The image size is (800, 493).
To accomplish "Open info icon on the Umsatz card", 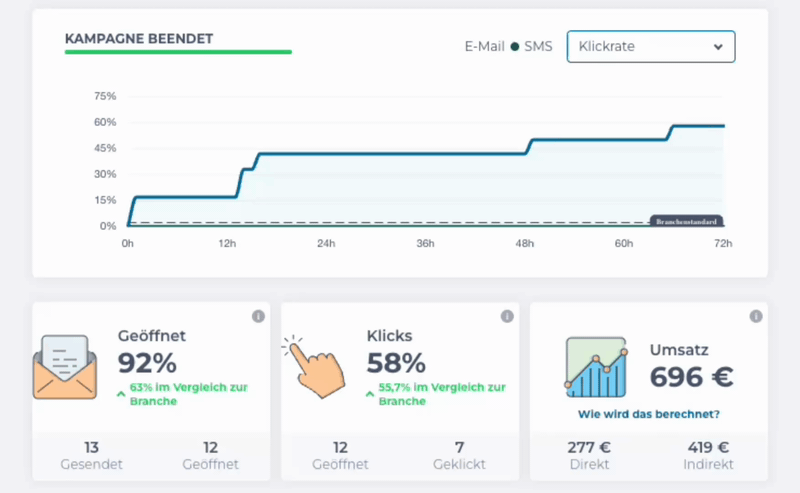I will (x=755, y=316).
